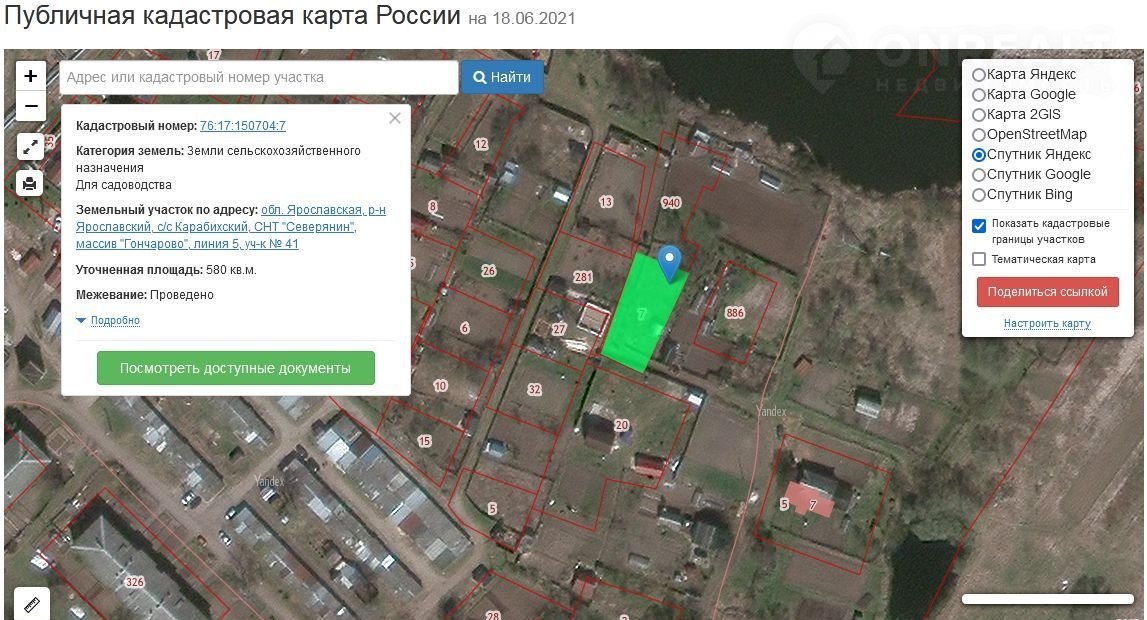Focus the address or cadastral number field
The height and width of the screenshot is (620, 1147).
pyautogui.click(x=259, y=77)
